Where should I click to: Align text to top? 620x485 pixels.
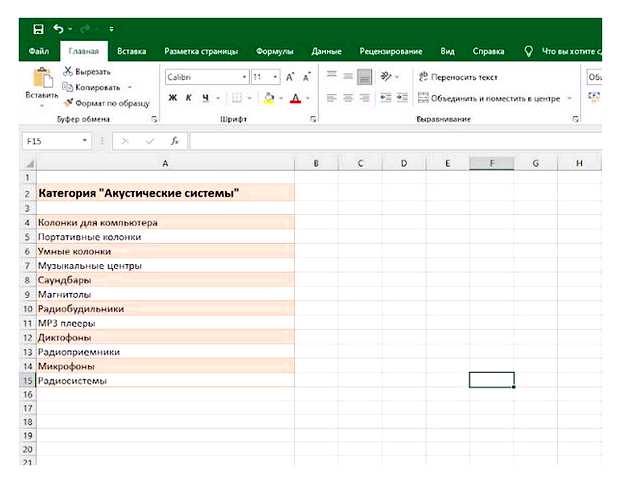pyautogui.click(x=332, y=76)
